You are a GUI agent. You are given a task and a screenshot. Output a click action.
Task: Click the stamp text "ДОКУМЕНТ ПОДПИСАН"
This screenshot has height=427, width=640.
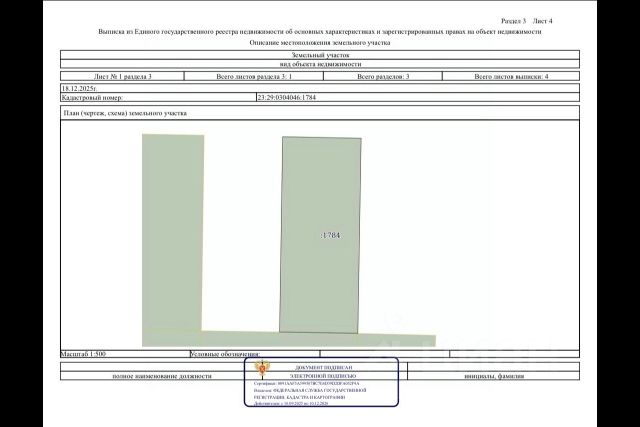[324, 367]
